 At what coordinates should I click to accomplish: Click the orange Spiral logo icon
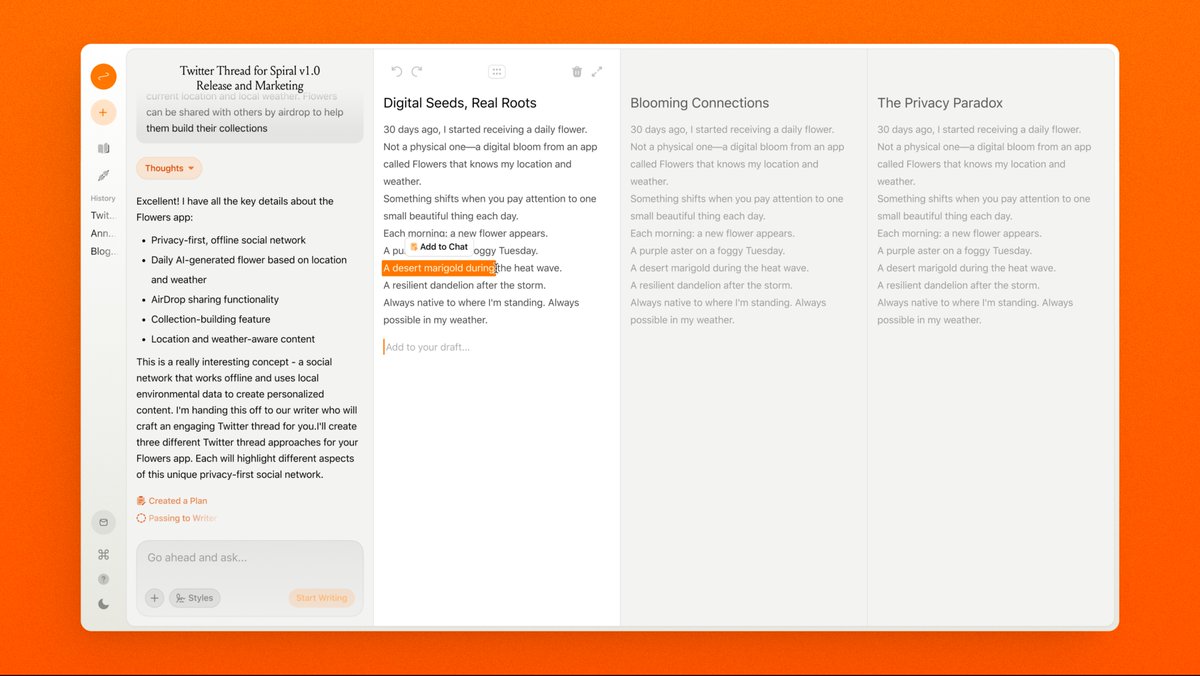(x=103, y=77)
